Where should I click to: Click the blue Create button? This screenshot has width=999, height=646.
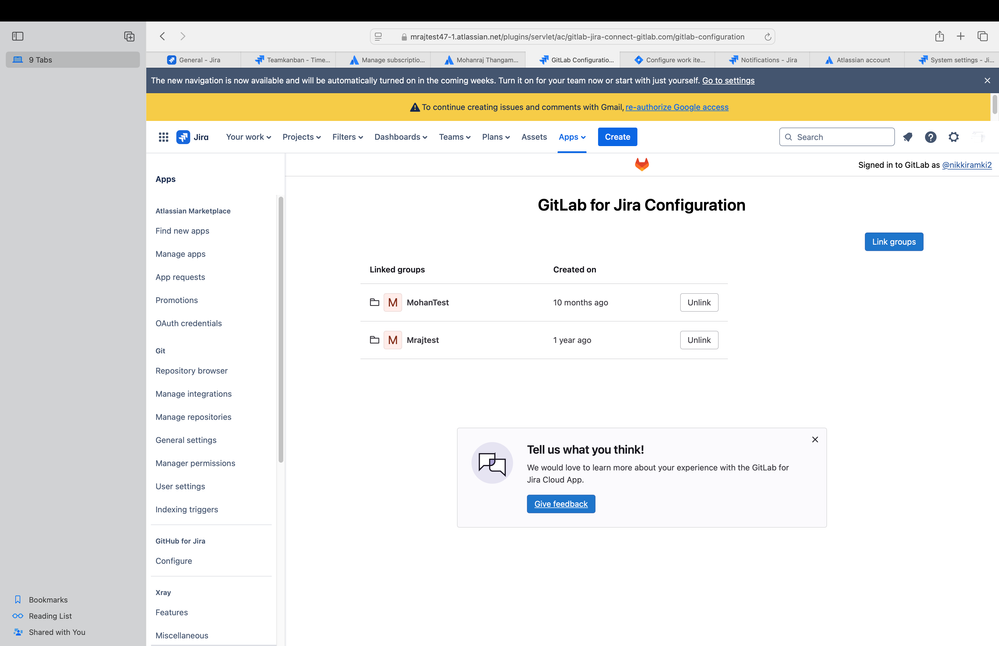coord(617,137)
